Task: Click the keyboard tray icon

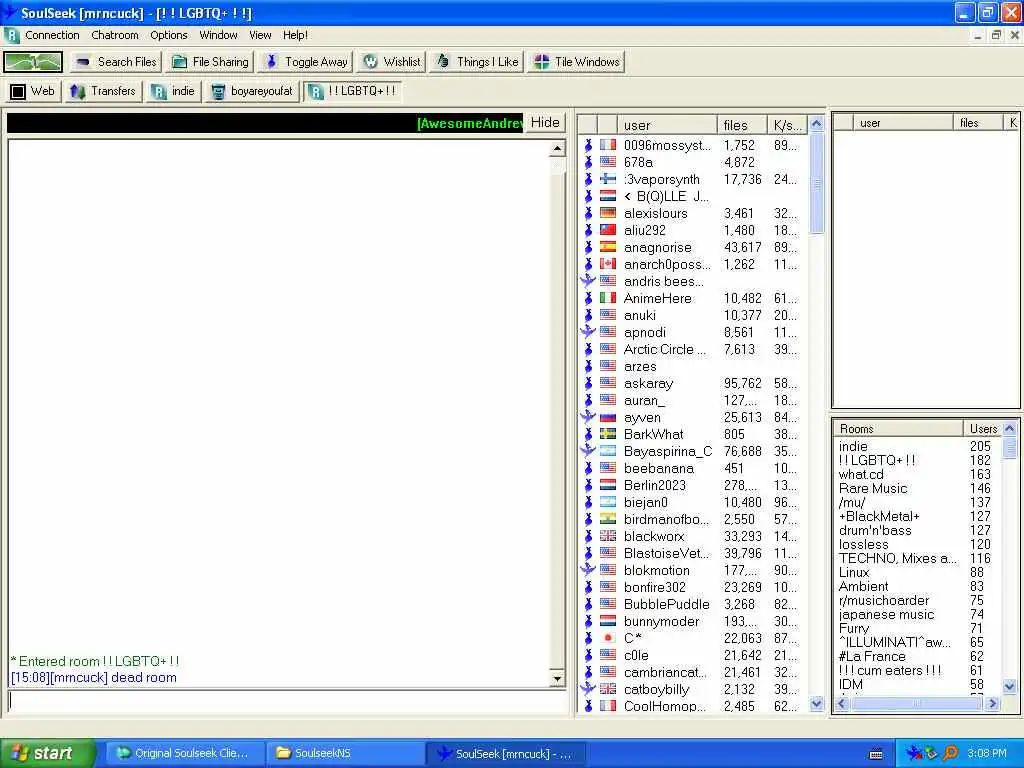Action: 876,754
